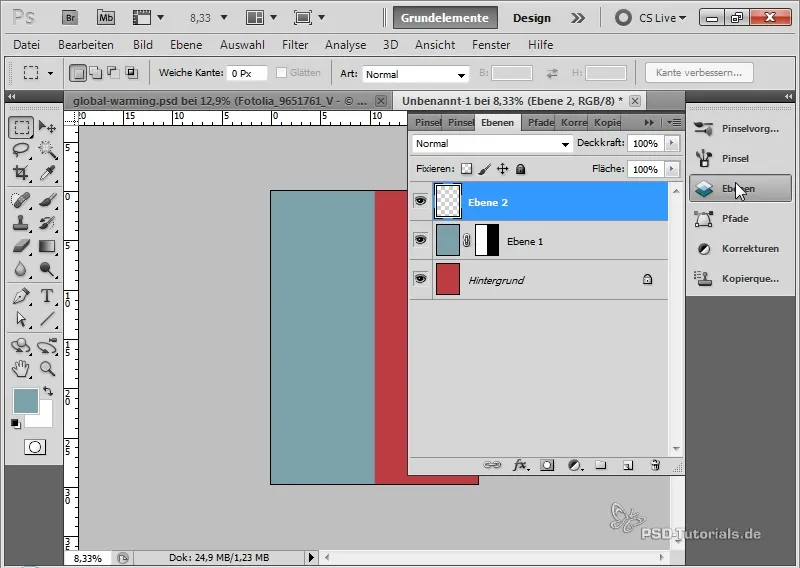800x568 pixels.
Task: Open the Filter menu
Action: click(295, 45)
